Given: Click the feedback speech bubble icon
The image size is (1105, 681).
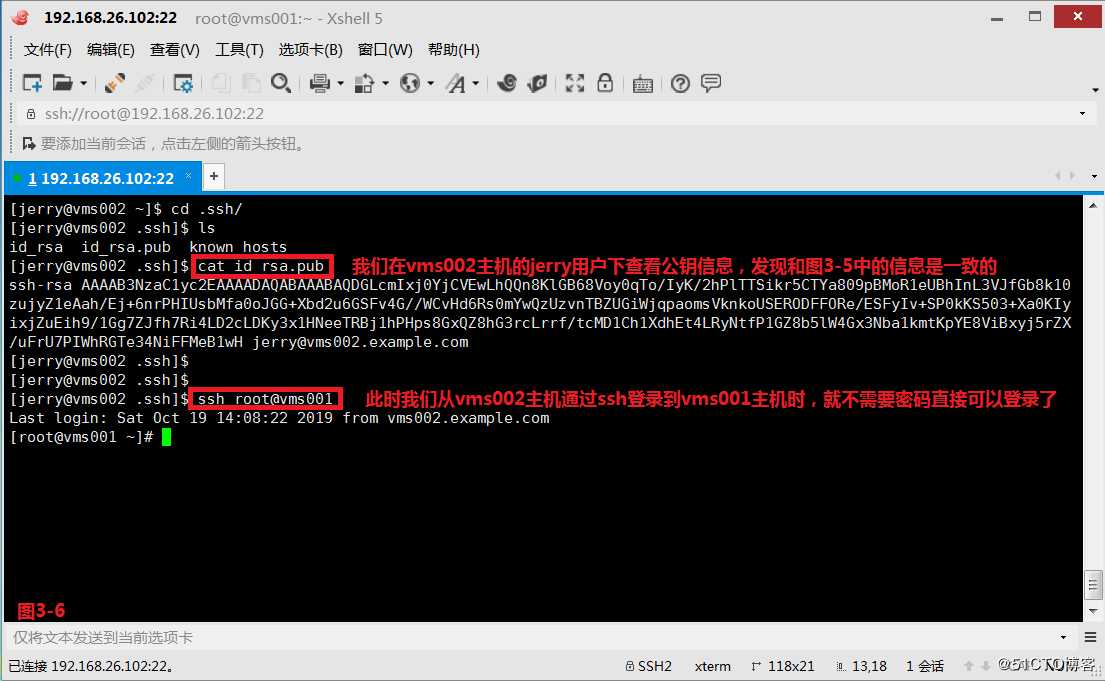Looking at the screenshot, I should coord(711,83).
